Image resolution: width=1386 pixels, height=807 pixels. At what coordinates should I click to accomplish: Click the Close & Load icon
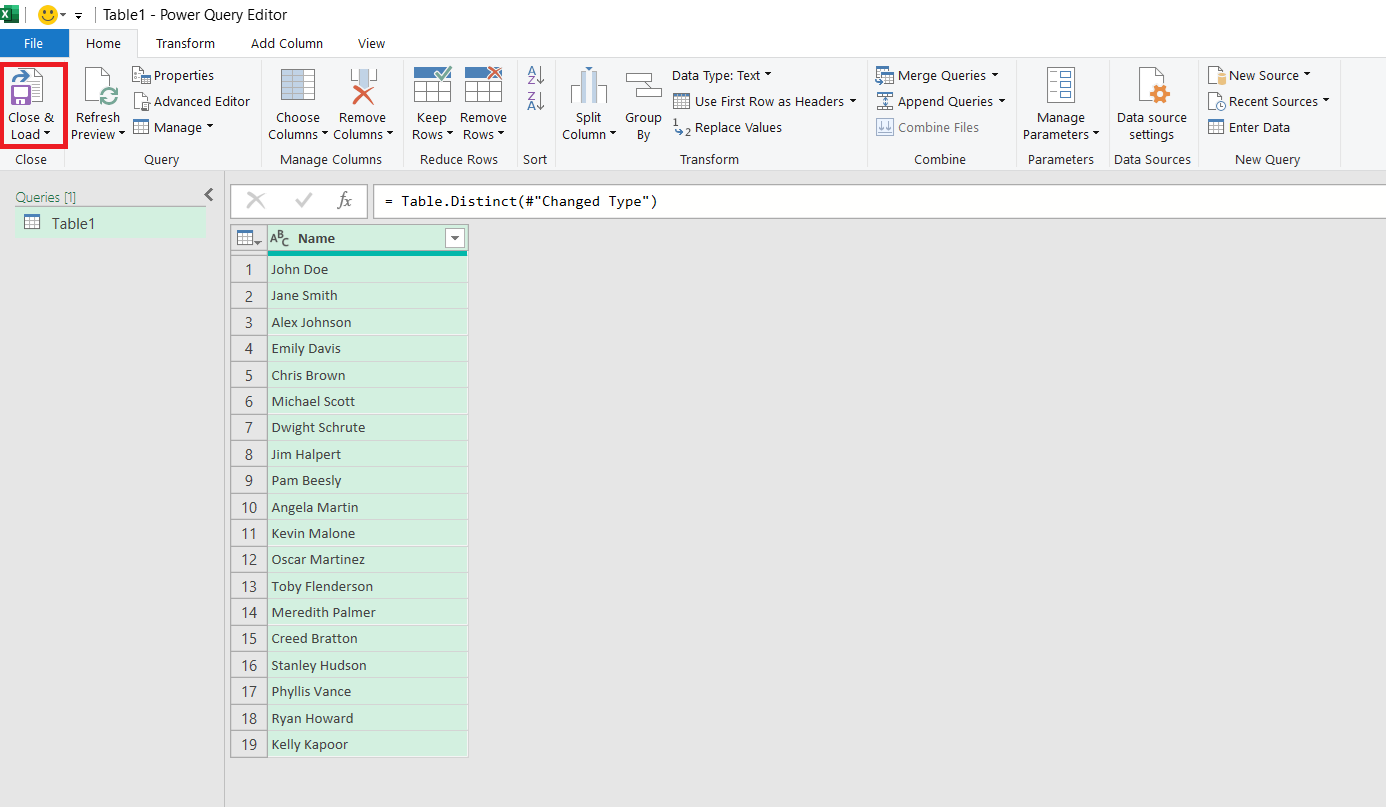[28, 88]
